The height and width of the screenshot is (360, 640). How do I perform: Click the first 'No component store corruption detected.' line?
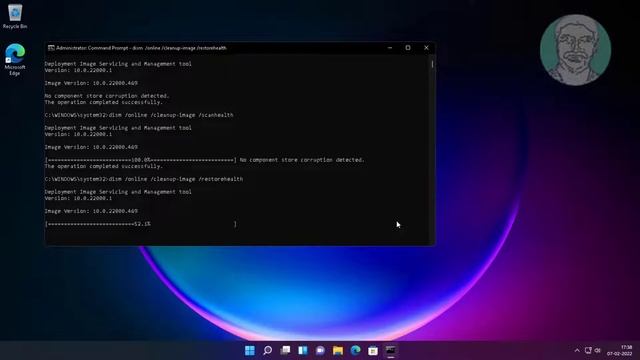[107, 96]
